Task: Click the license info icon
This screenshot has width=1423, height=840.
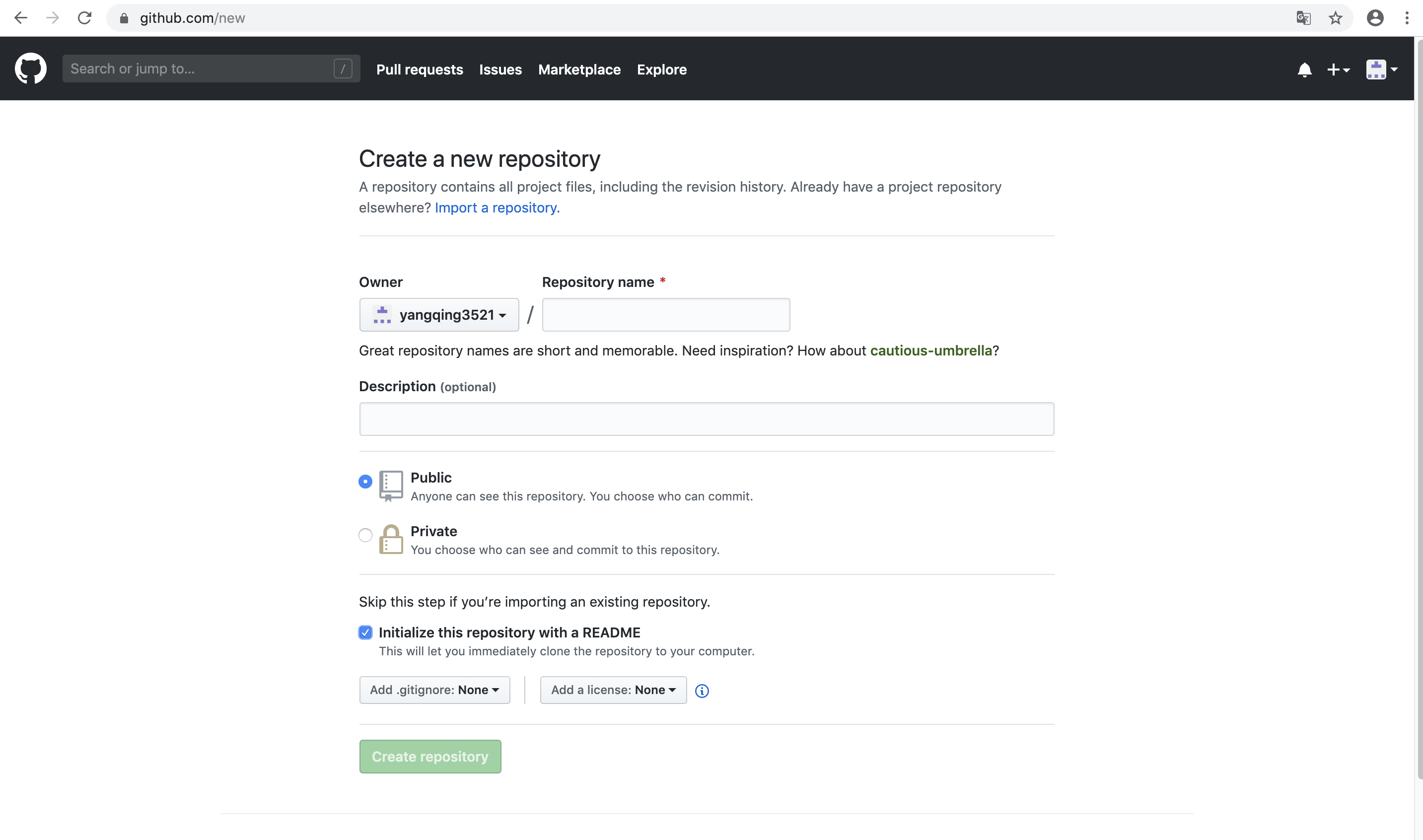Action: tap(701, 691)
